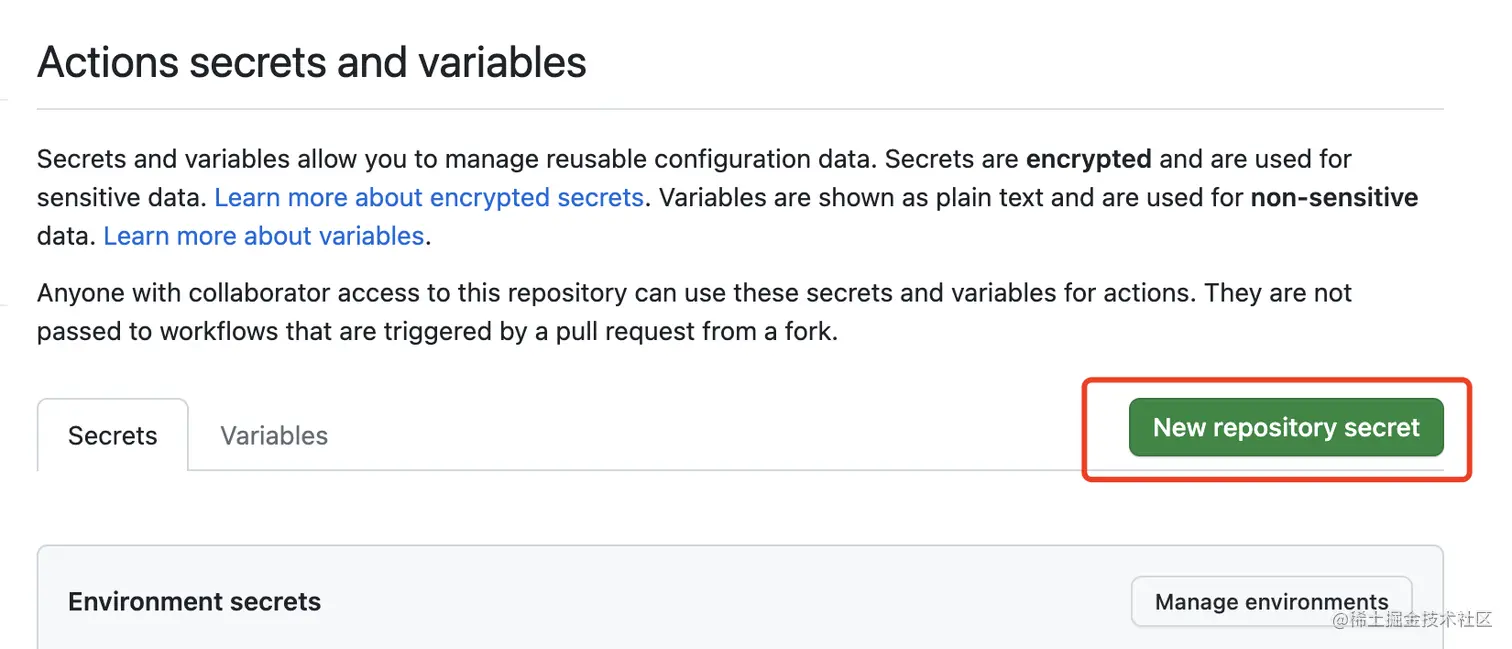Switch to the Variables tab
This screenshot has width=1512, height=649.
pos(274,436)
